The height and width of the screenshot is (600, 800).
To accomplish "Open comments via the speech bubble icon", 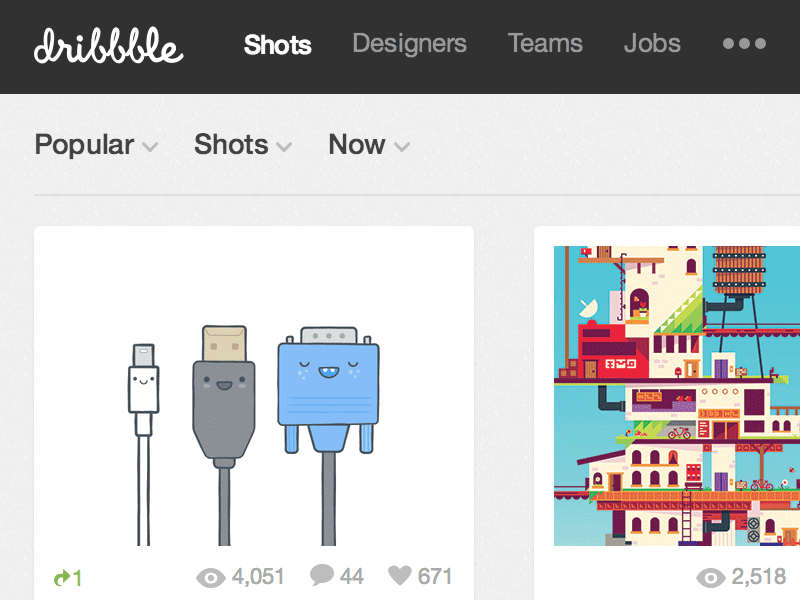I will (x=321, y=576).
